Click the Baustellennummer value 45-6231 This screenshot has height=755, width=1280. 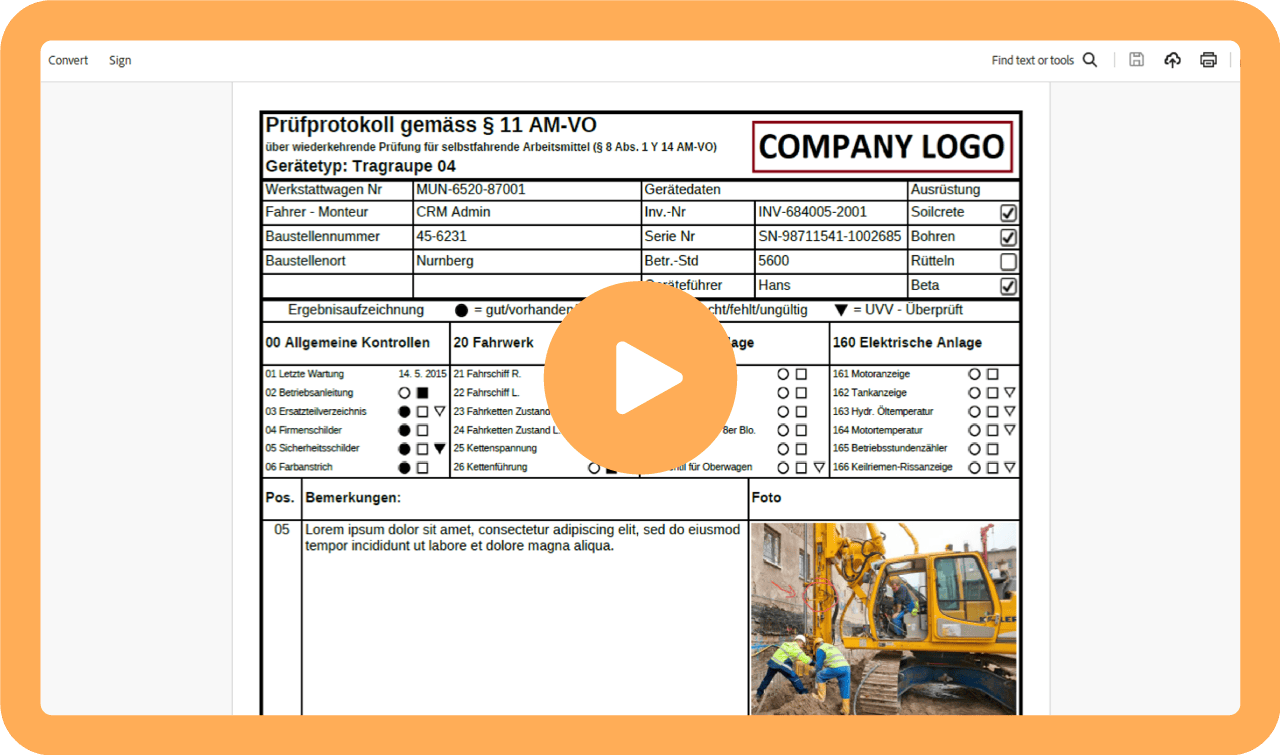point(441,237)
